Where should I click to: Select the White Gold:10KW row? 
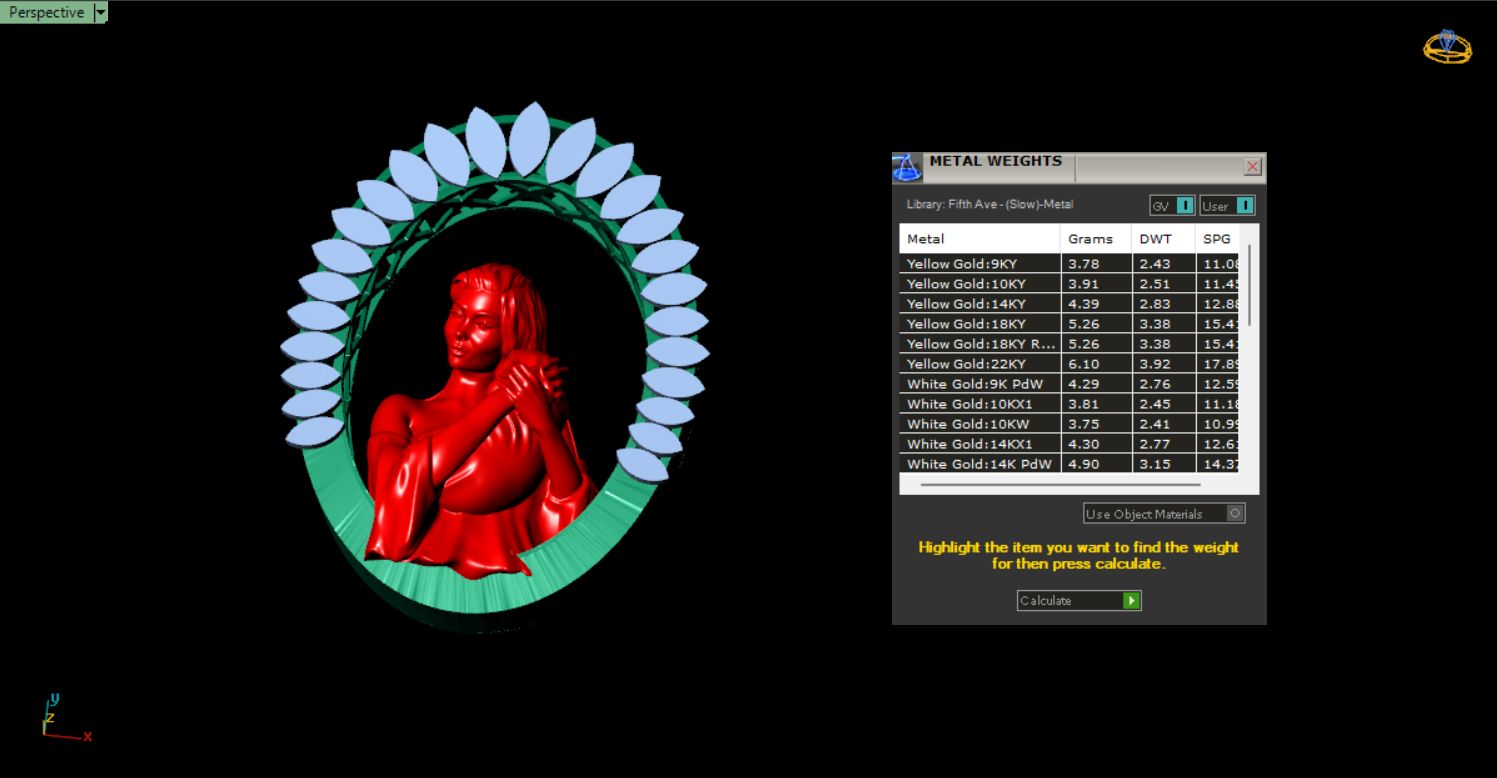(x=979, y=424)
